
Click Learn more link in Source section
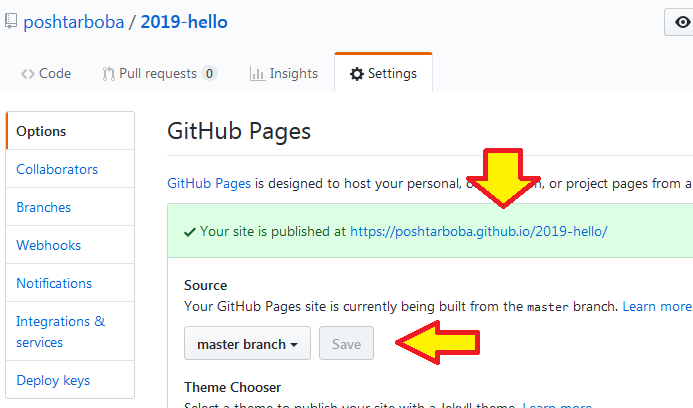[658, 306]
